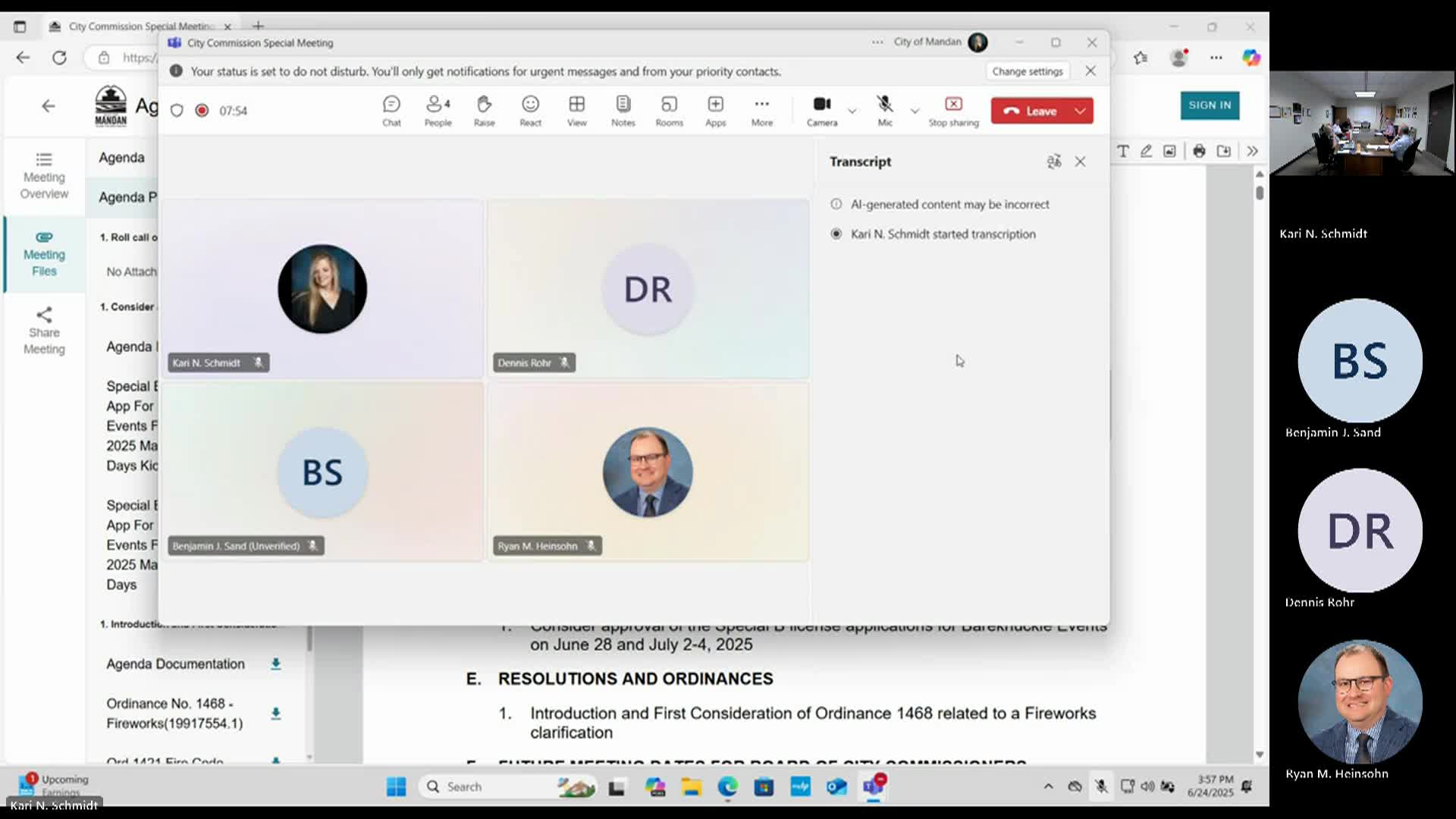
Task: Open the People list
Action: 438,111
